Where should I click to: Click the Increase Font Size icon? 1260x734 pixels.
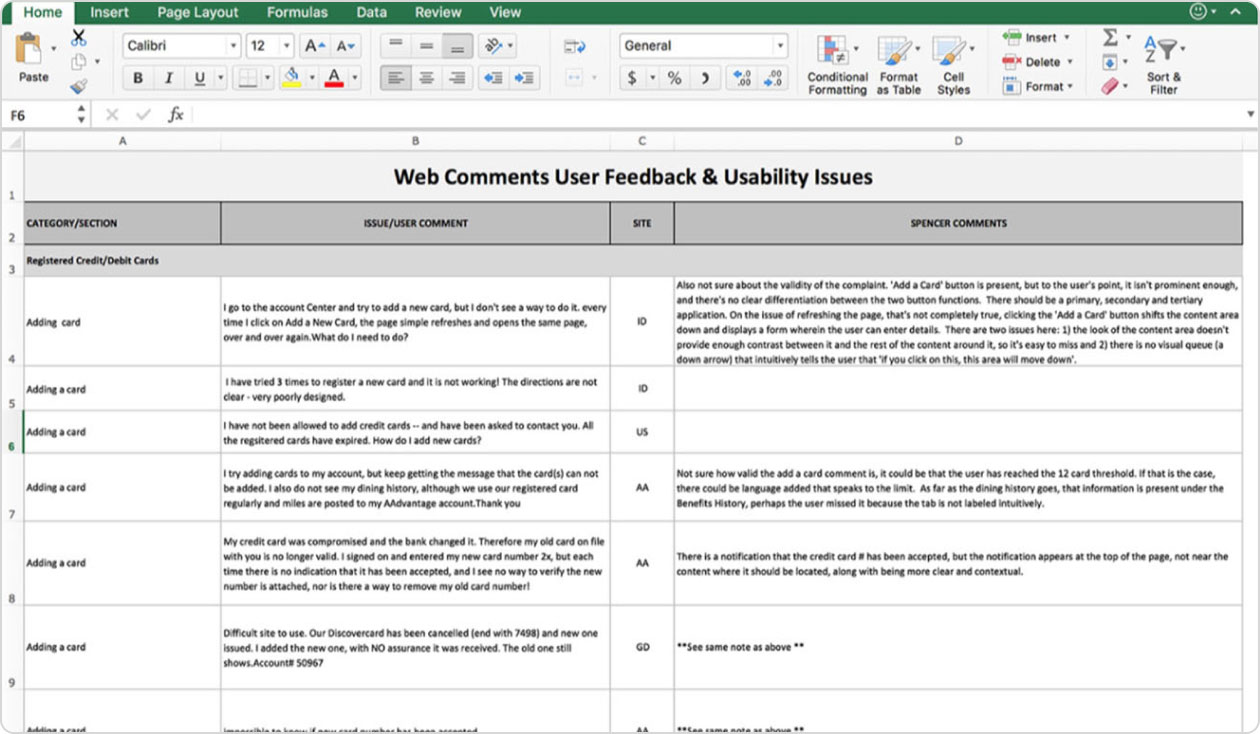(314, 46)
